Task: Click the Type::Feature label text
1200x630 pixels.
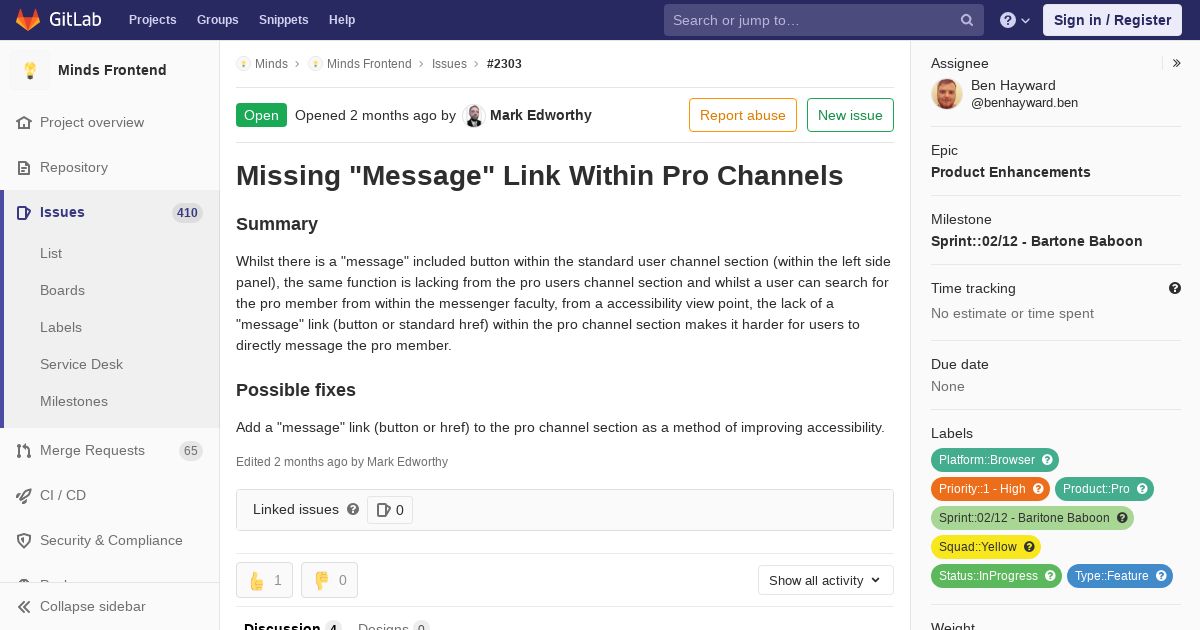Action: [1112, 576]
